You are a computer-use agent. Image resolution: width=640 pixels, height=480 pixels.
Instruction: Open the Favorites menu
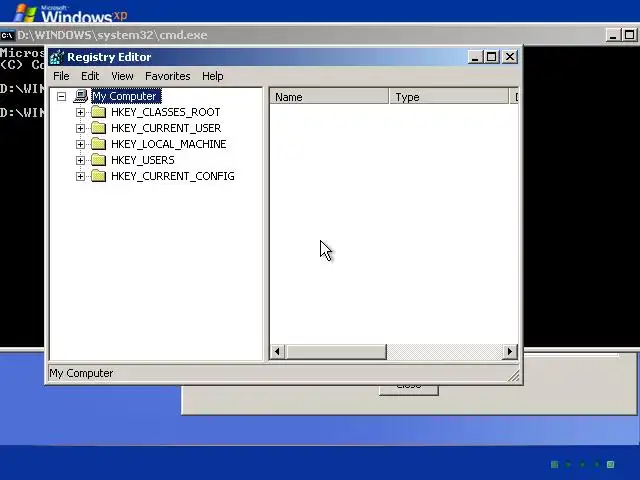(x=167, y=76)
